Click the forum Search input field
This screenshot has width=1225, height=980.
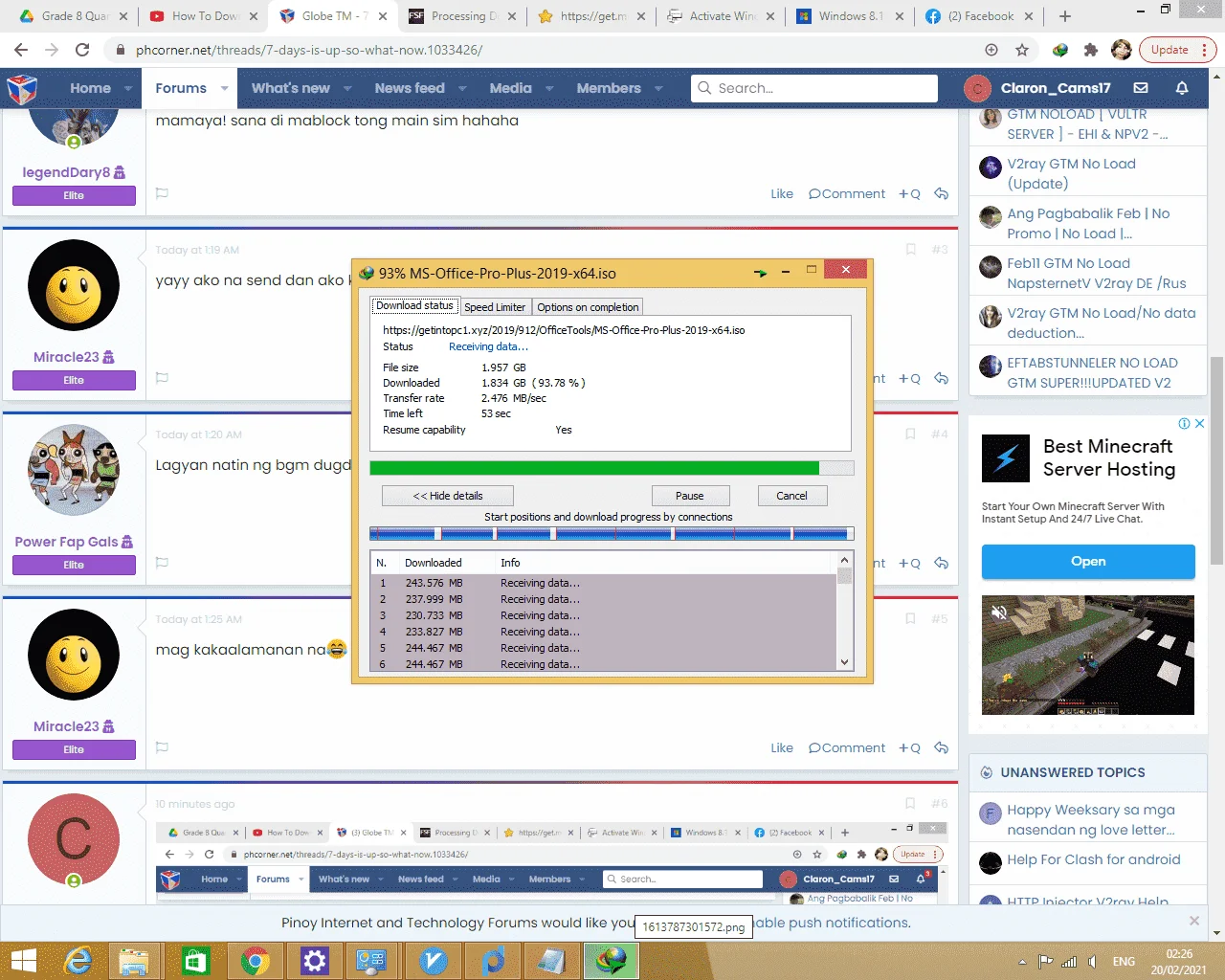point(814,88)
